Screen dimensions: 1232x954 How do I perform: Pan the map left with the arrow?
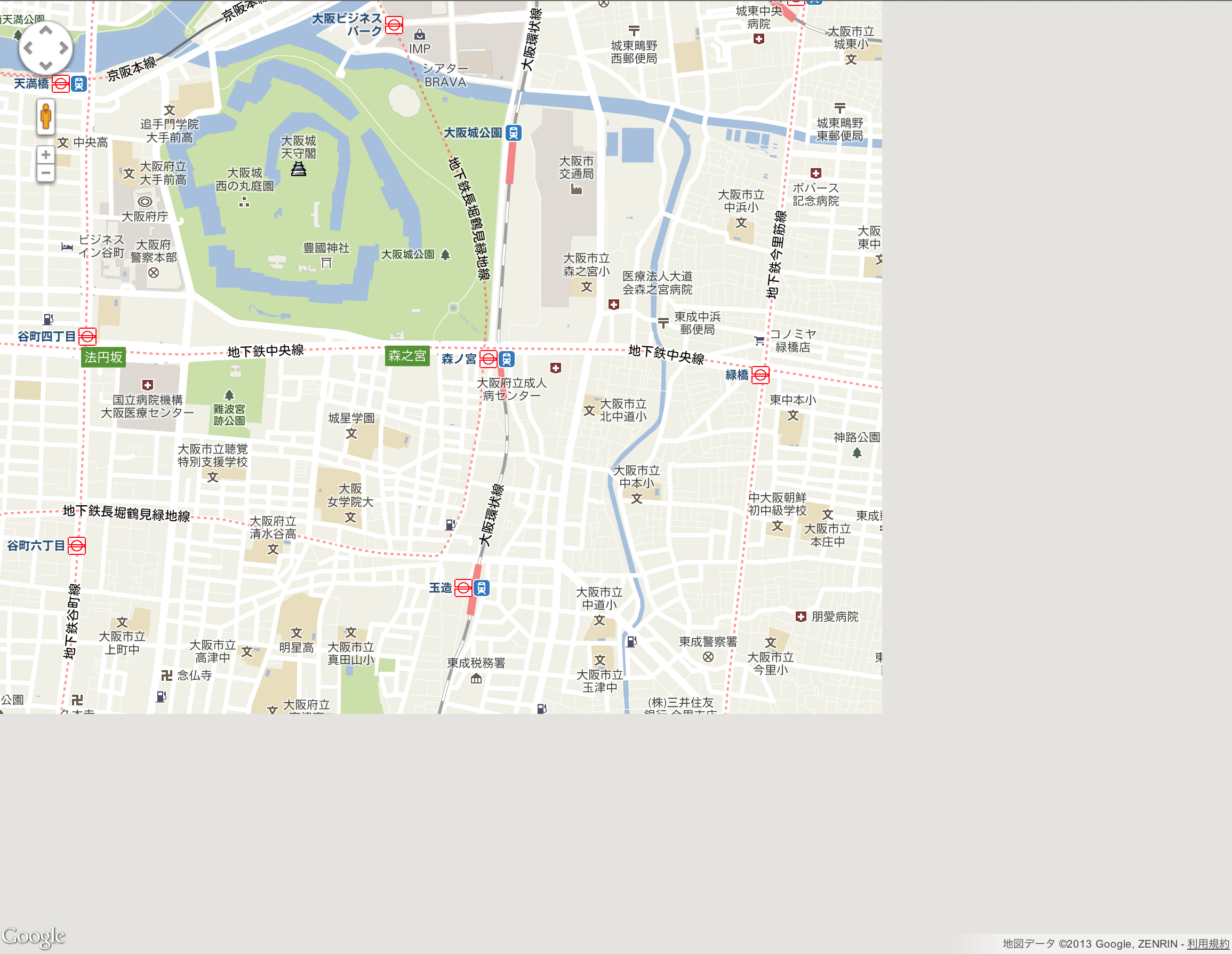[28, 49]
